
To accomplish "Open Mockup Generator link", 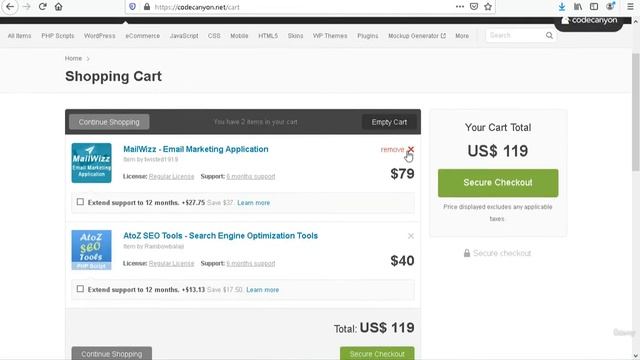I will [x=417, y=36].
